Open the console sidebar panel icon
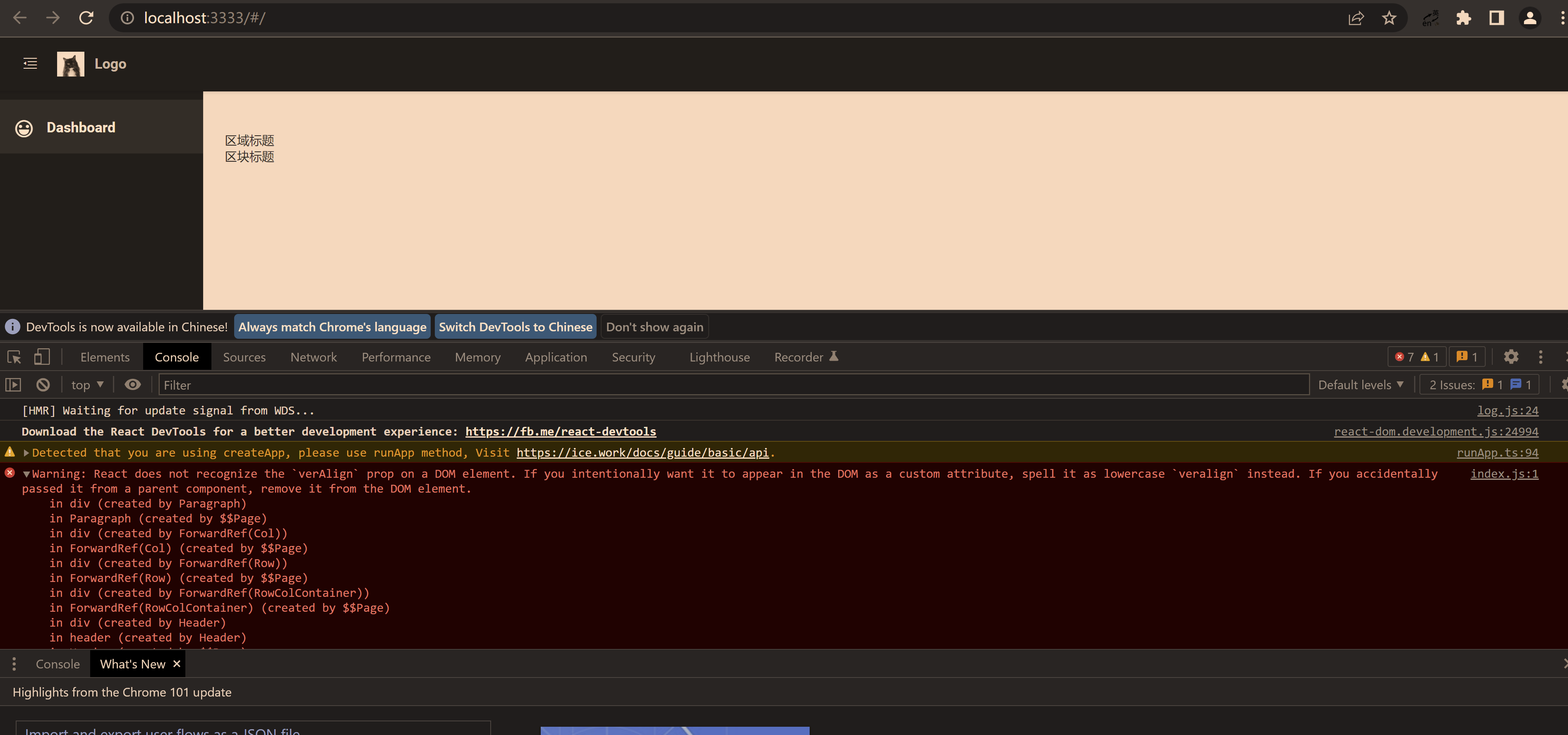This screenshot has height=735, width=1568. pyautogui.click(x=12, y=385)
